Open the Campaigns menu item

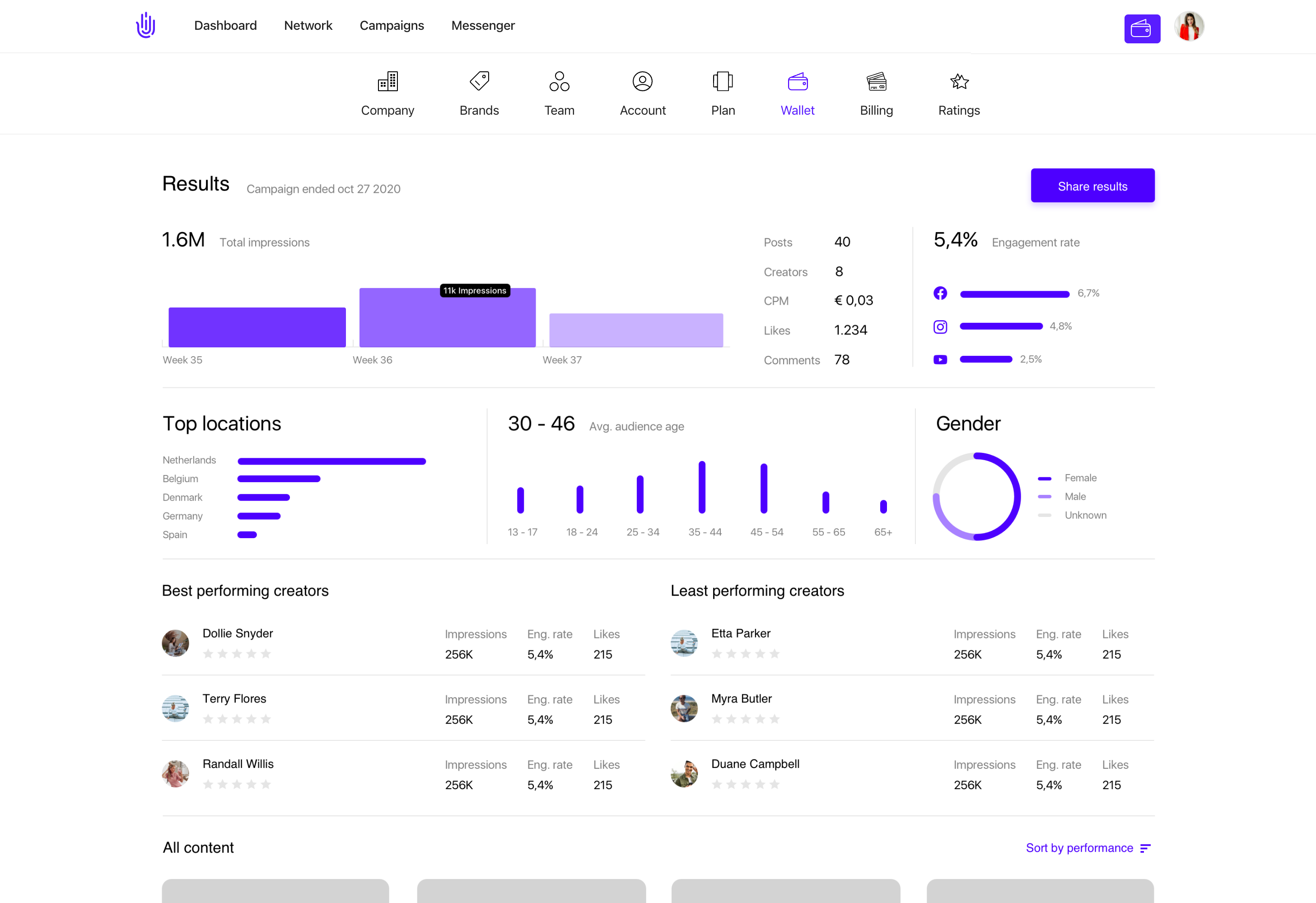(x=391, y=25)
